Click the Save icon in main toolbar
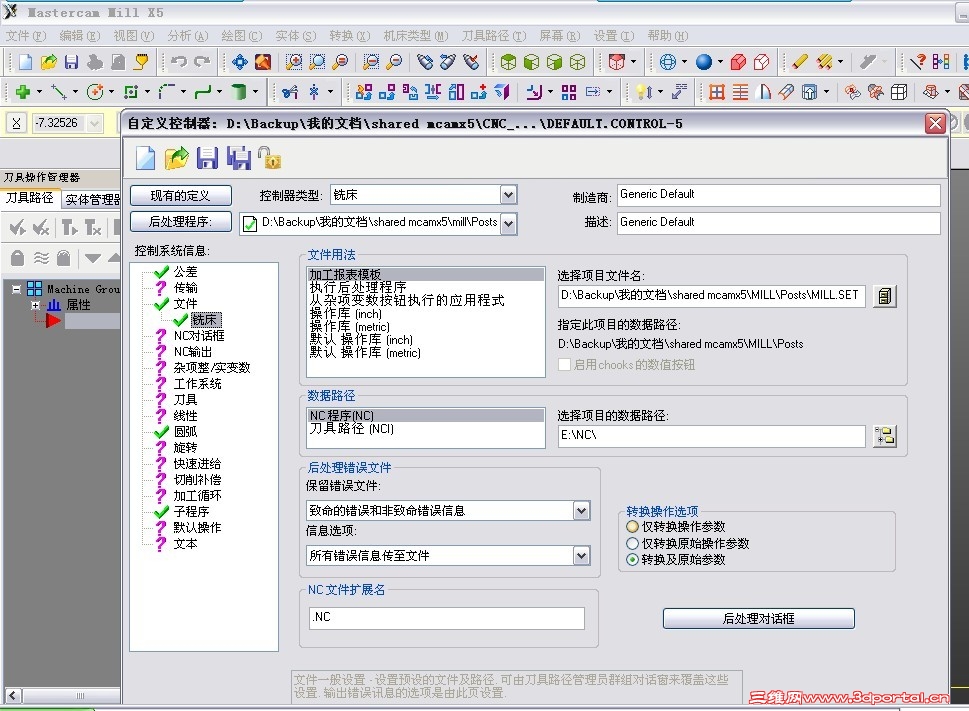Image resolution: width=969 pixels, height=711 pixels. tap(72, 62)
